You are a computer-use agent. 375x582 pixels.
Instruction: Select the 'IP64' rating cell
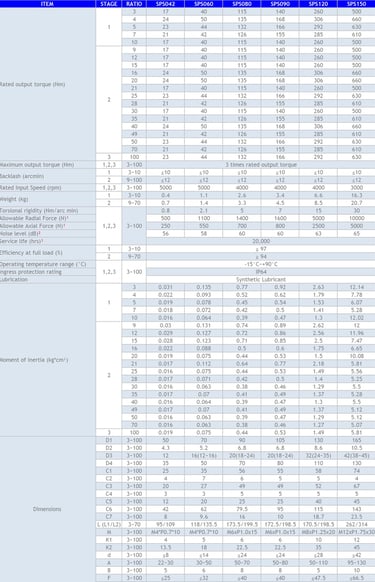[261, 272]
